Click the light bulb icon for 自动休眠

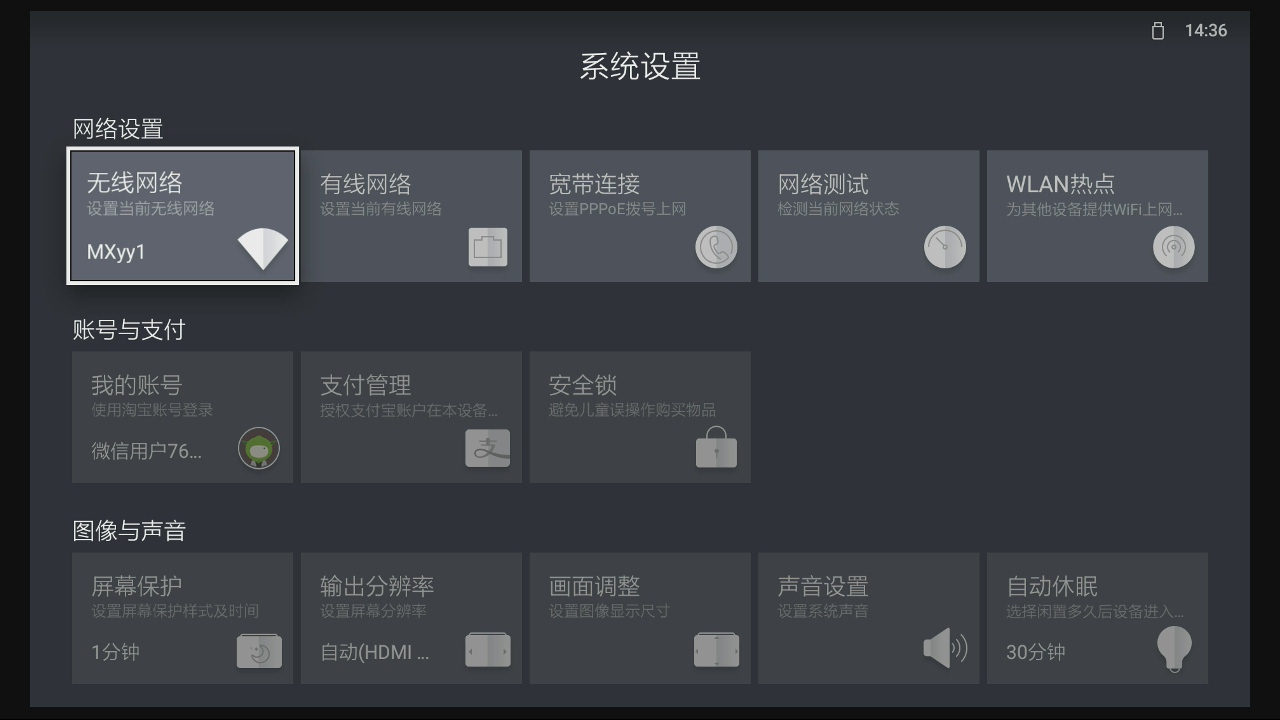(x=1173, y=649)
